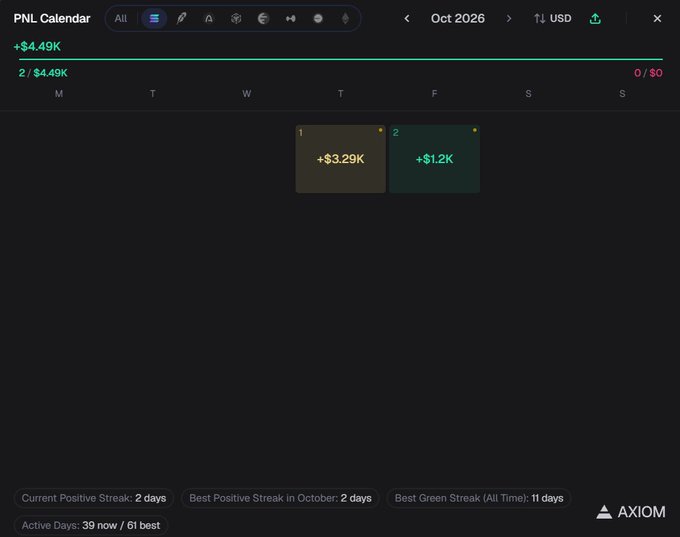Click Best Positive Streak in October badge
680x537 pixels.
click(x=280, y=498)
